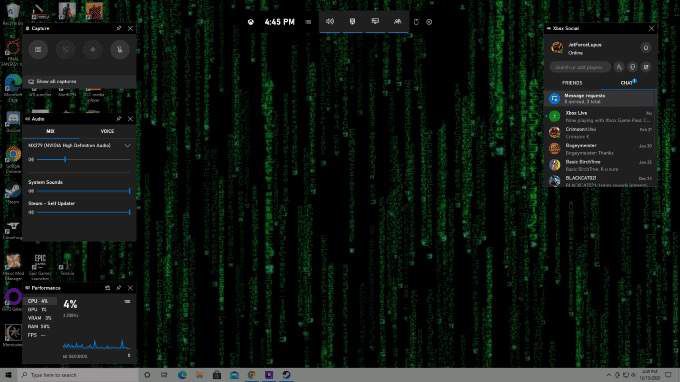Click the mouse click-through icon on Game Bar

(x=416, y=22)
